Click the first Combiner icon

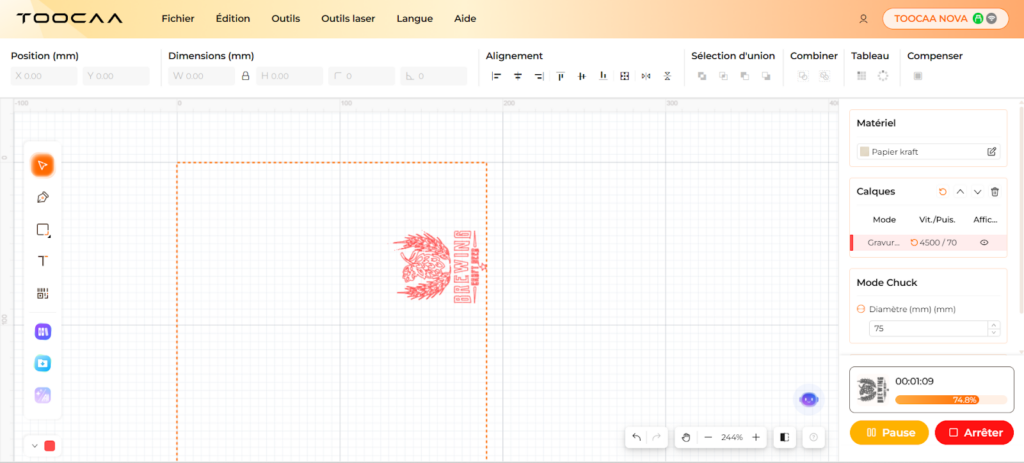click(x=803, y=76)
